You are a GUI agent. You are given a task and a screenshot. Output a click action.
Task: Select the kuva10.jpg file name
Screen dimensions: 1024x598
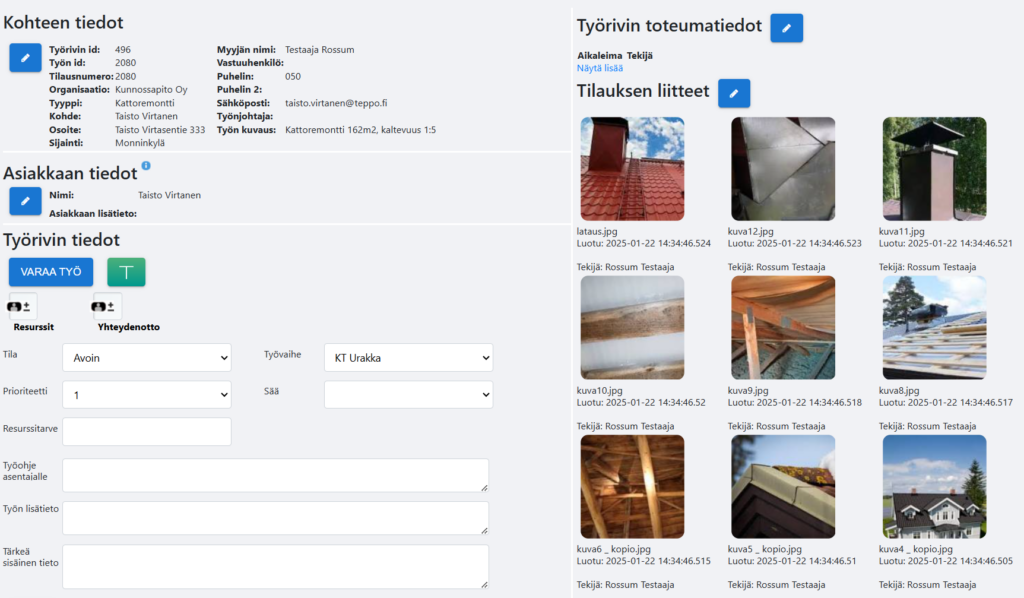click(600, 390)
